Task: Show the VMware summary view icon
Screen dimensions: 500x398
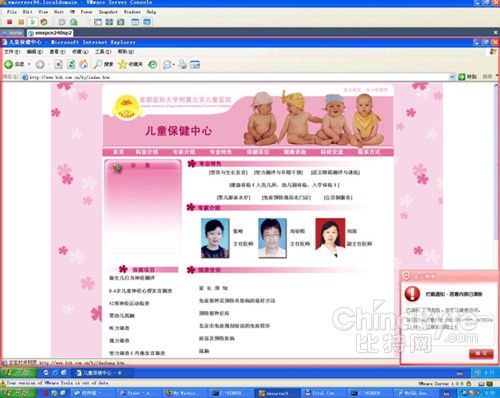Action: click(x=135, y=22)
